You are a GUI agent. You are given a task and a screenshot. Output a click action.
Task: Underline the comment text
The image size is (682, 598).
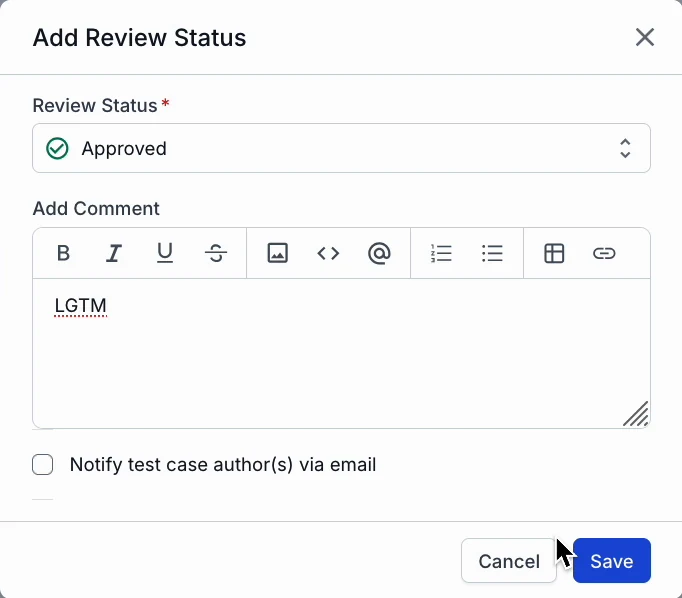point(165,253)
